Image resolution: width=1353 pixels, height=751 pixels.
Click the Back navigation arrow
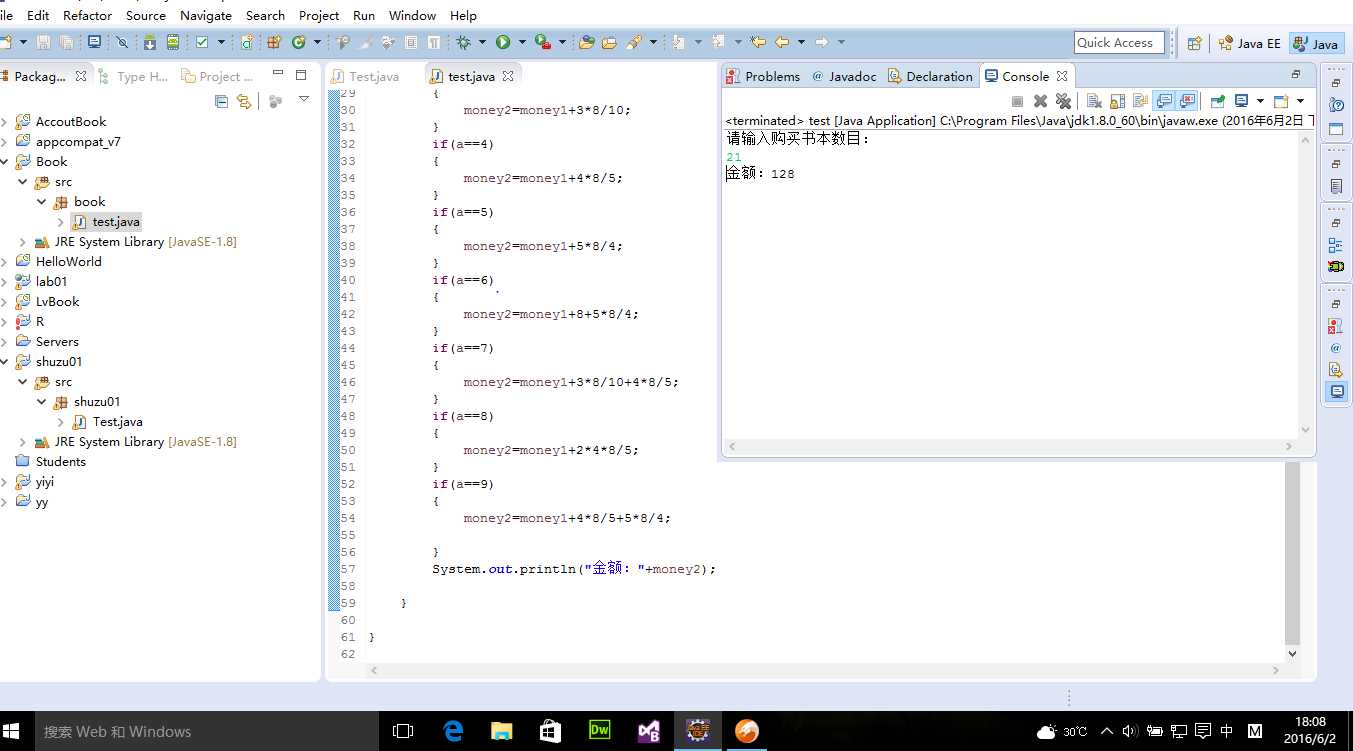[782, 42]
